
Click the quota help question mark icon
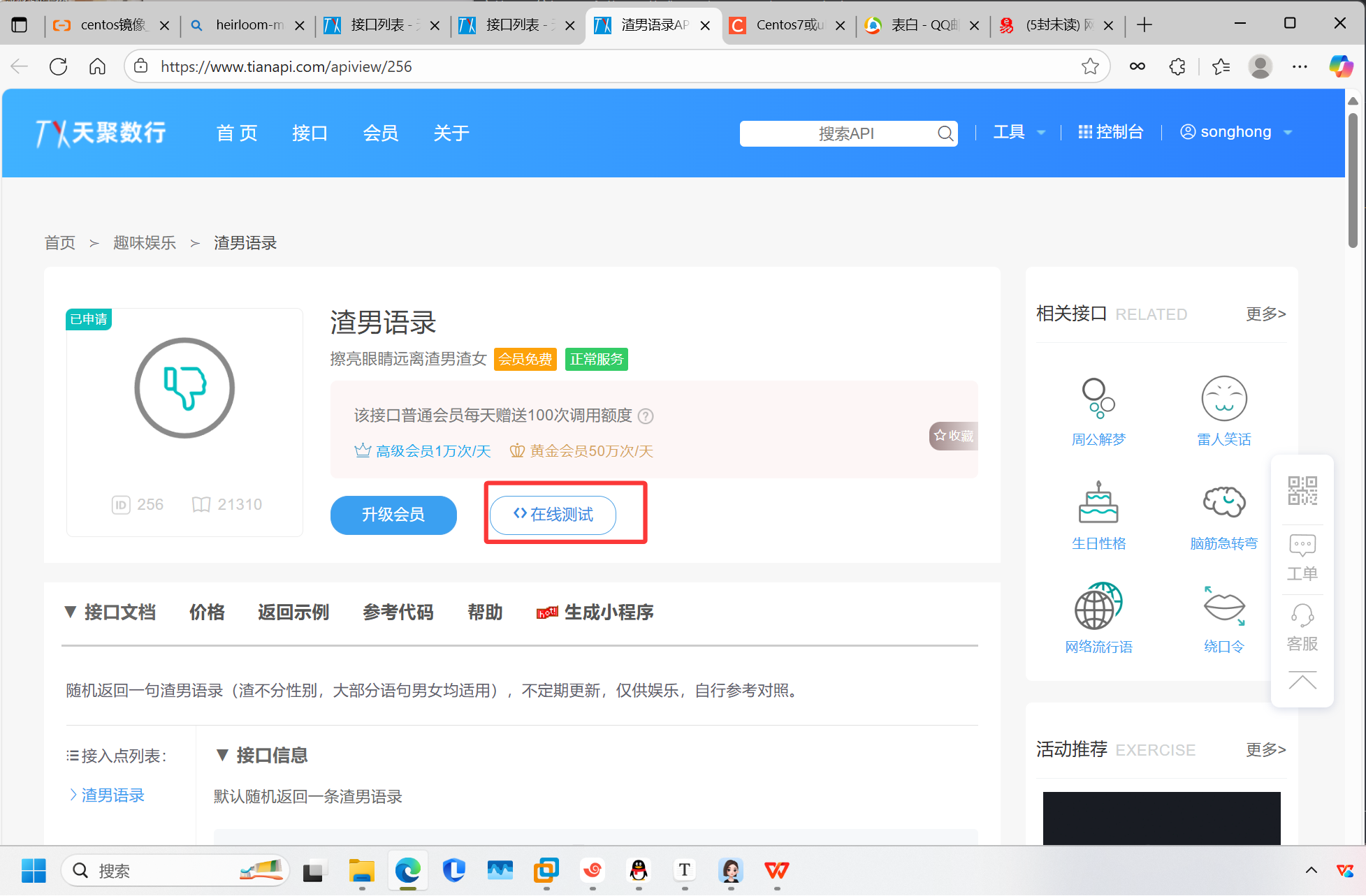(646, 416)
